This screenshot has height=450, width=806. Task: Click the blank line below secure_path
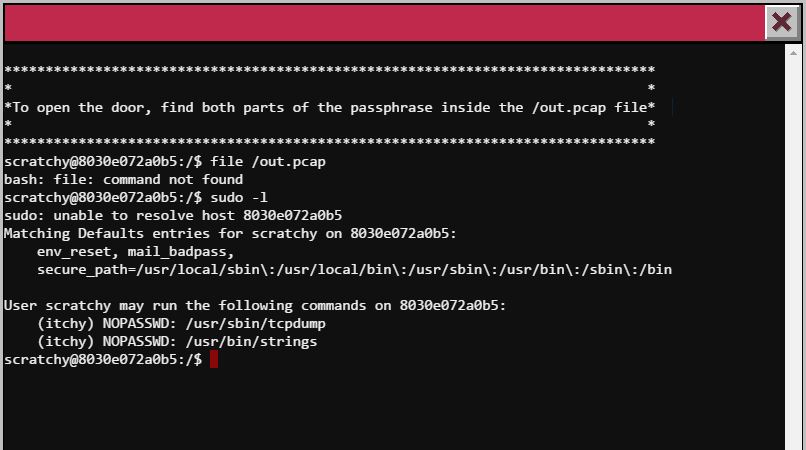[300, 287]
